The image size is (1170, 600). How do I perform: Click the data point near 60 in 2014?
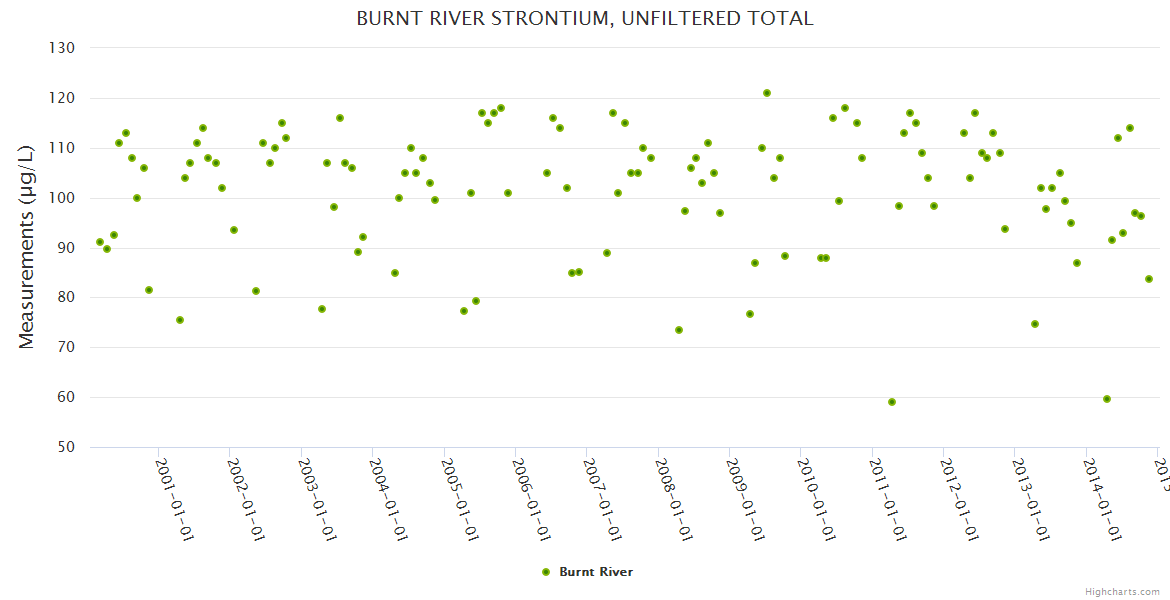1107,399
